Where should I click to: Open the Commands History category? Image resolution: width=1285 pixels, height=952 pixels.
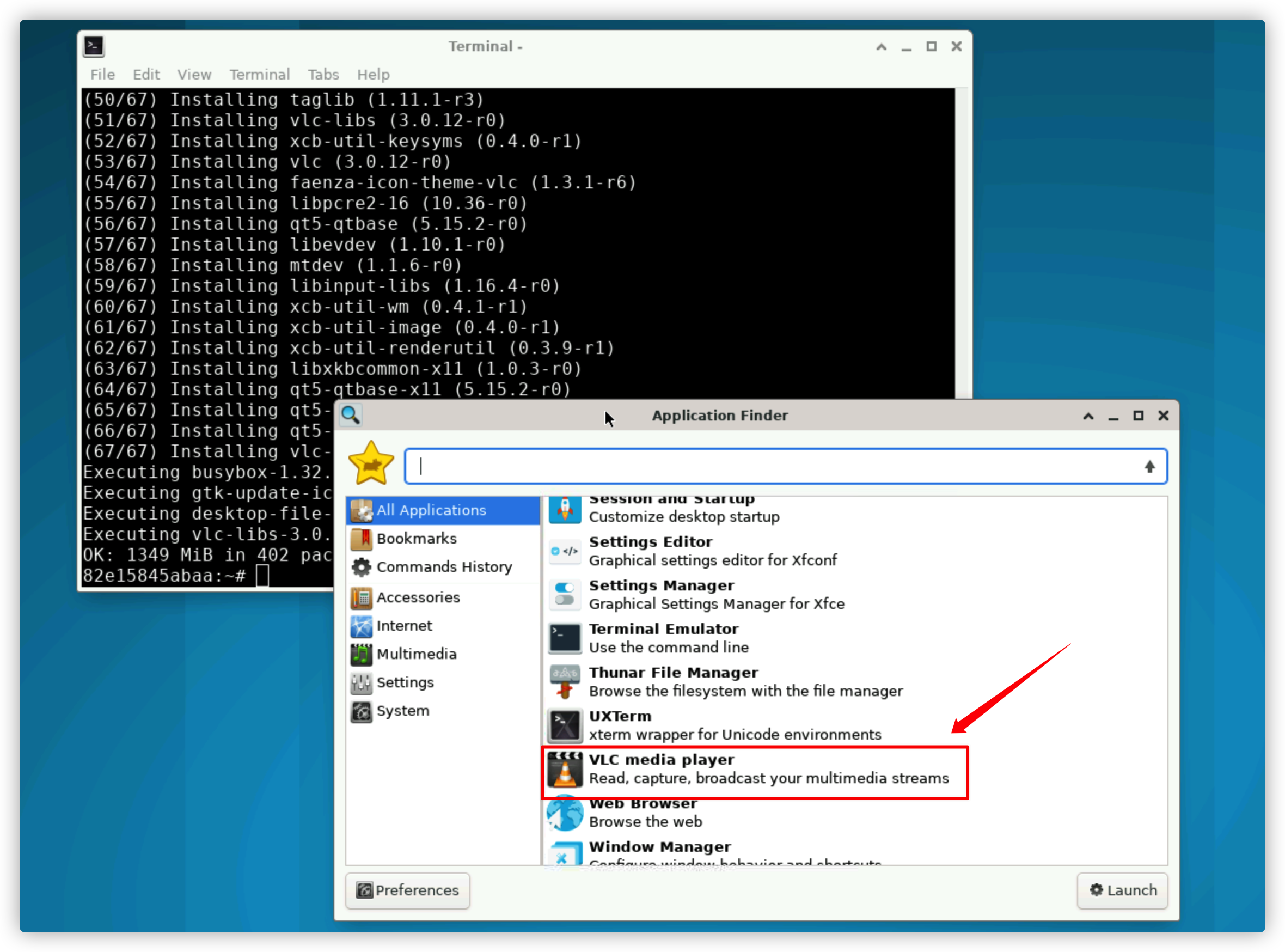pos(444,567)
